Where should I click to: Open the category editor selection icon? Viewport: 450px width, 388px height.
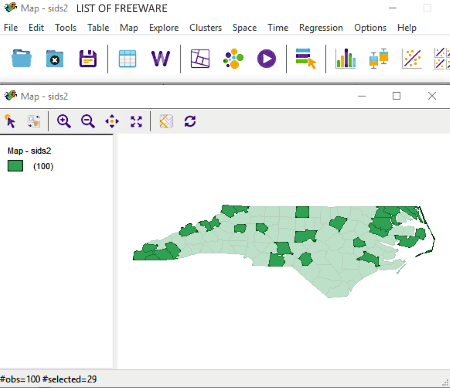click(306, 59)
